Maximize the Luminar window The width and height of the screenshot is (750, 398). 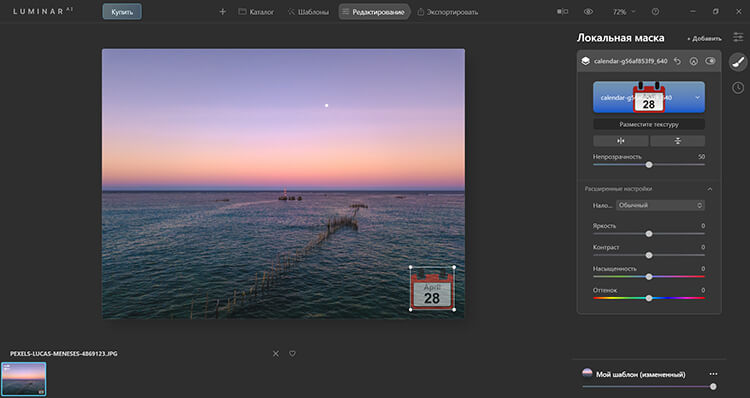click(x=716, y=11)
